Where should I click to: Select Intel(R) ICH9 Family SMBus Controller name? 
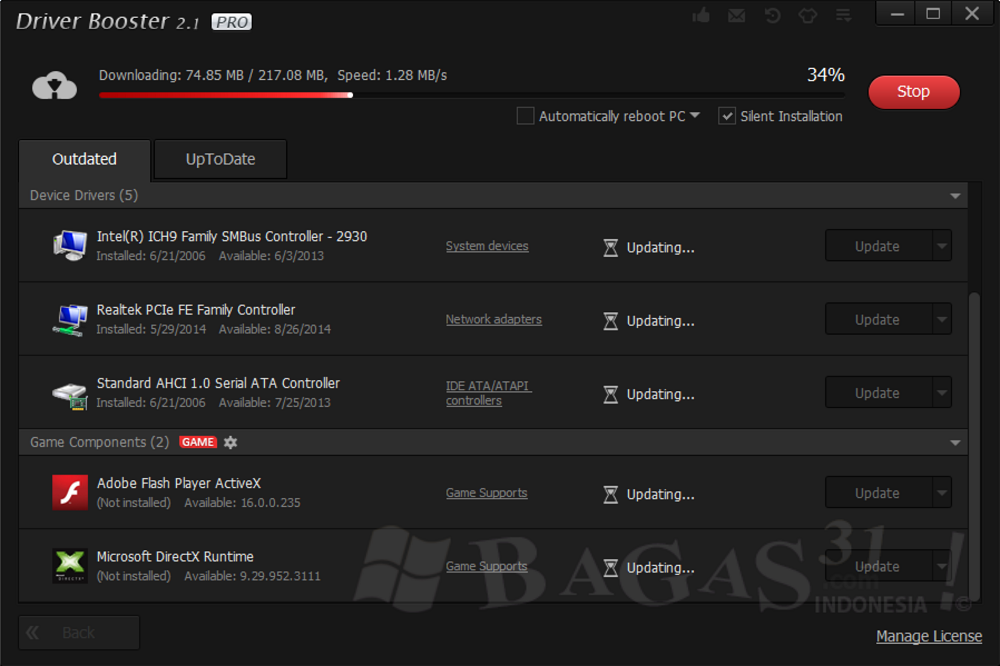232,237
